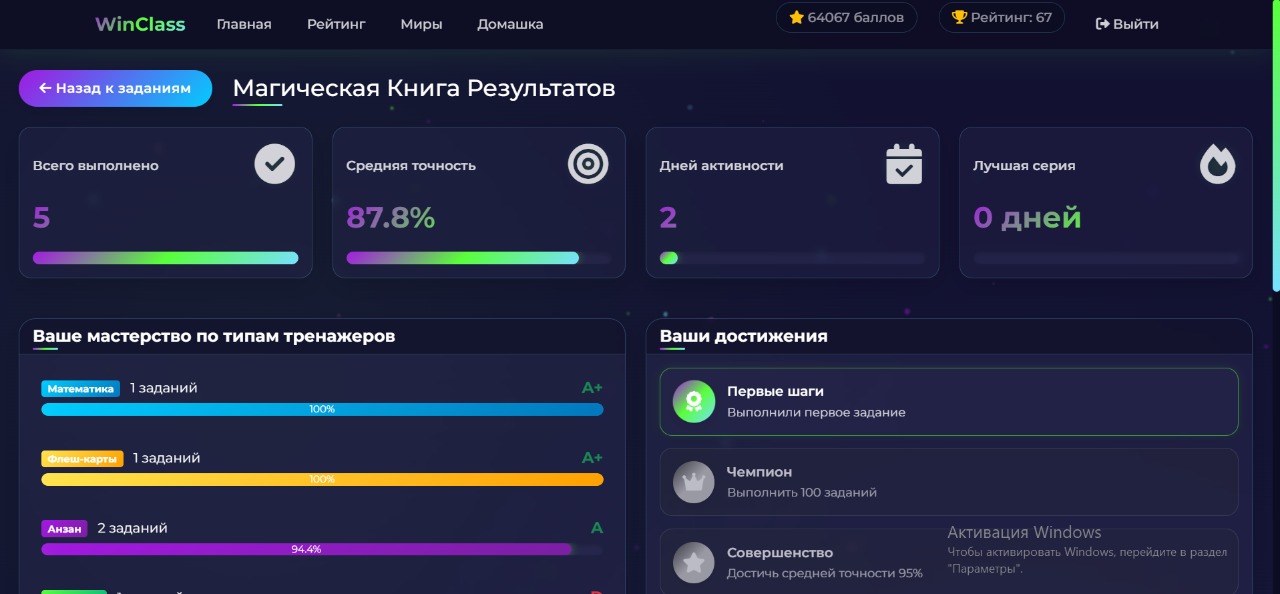Click the medal icon for Первые шаги achievement

(694, 401)
